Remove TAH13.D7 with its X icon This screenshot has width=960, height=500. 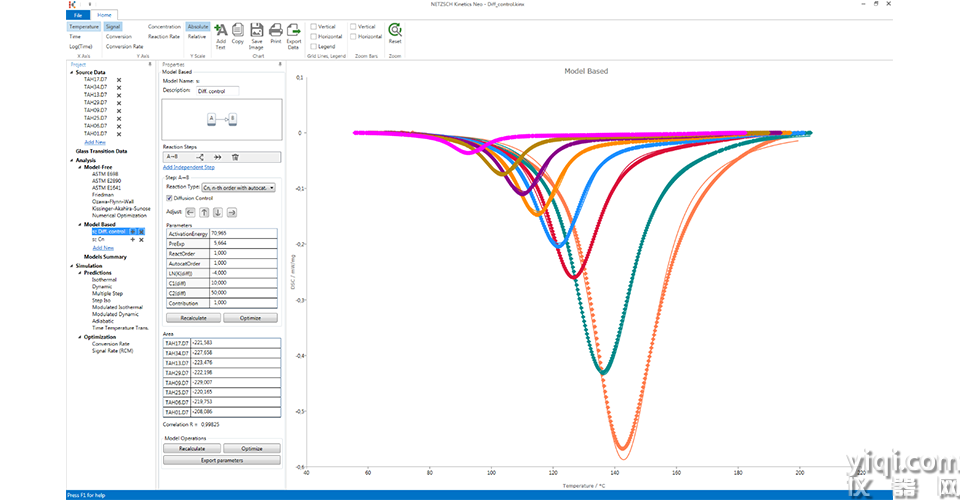pos(119,95)
